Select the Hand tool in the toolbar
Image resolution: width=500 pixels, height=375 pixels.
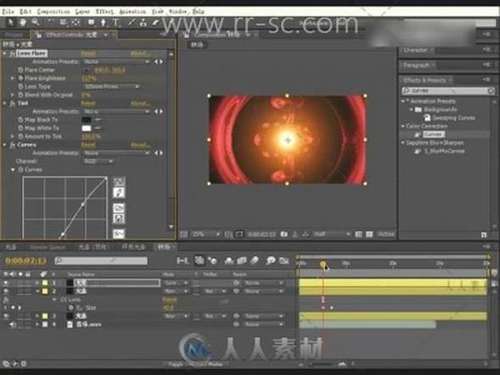(x=23, y=22)
